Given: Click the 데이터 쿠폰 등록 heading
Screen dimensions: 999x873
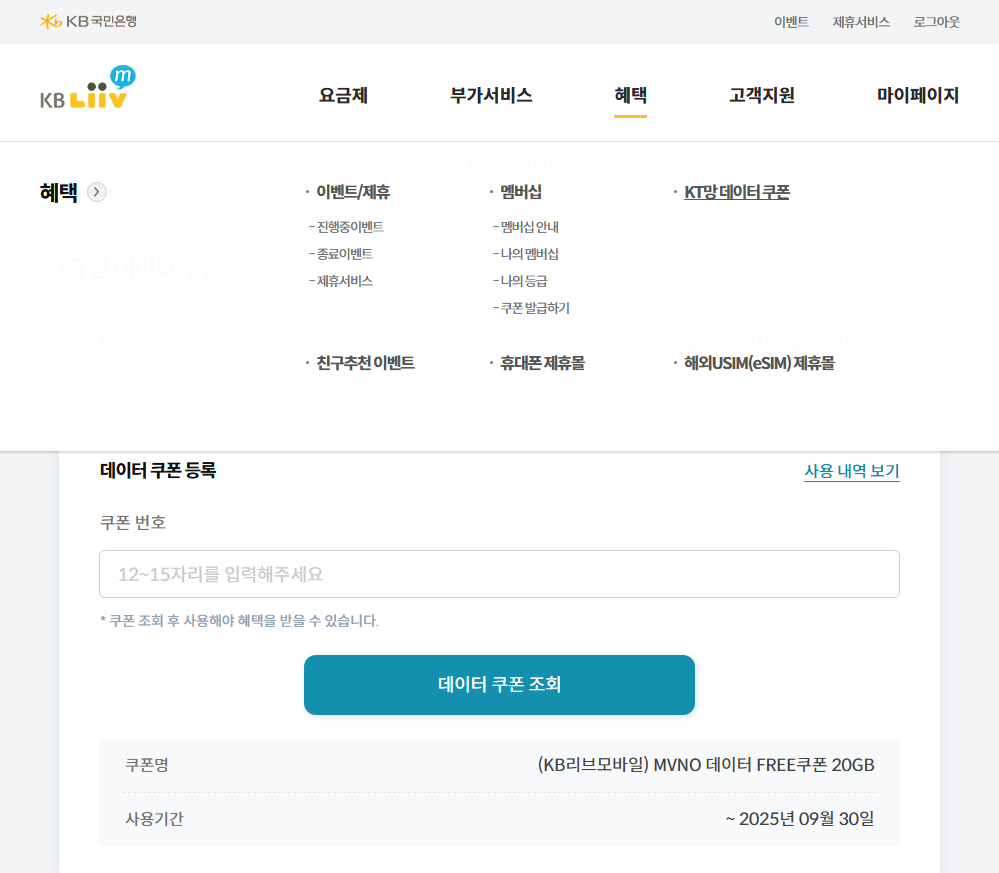Looking at the screenshot, I should pos(158,471).
